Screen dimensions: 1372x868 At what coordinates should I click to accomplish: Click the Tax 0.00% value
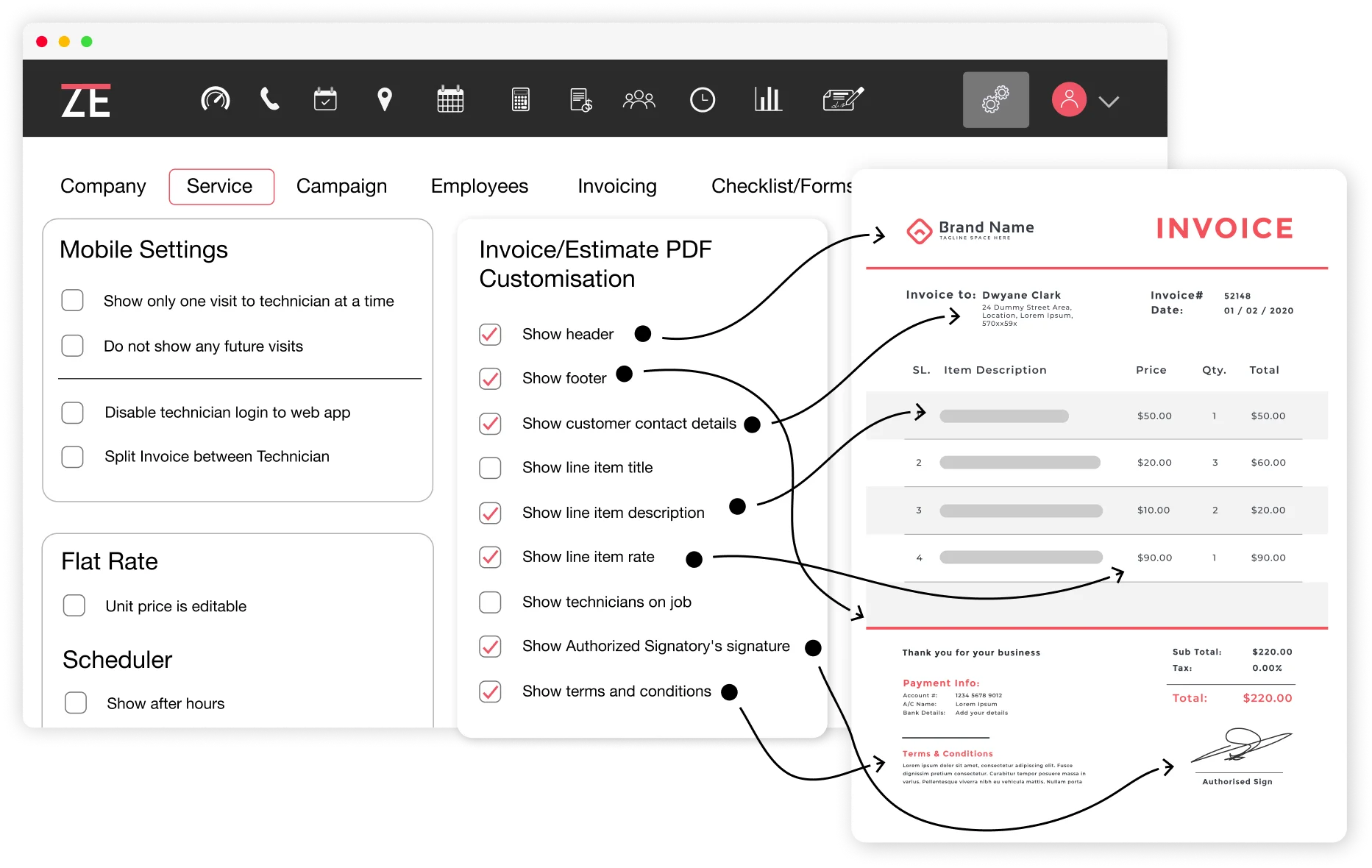point(1267,668)
